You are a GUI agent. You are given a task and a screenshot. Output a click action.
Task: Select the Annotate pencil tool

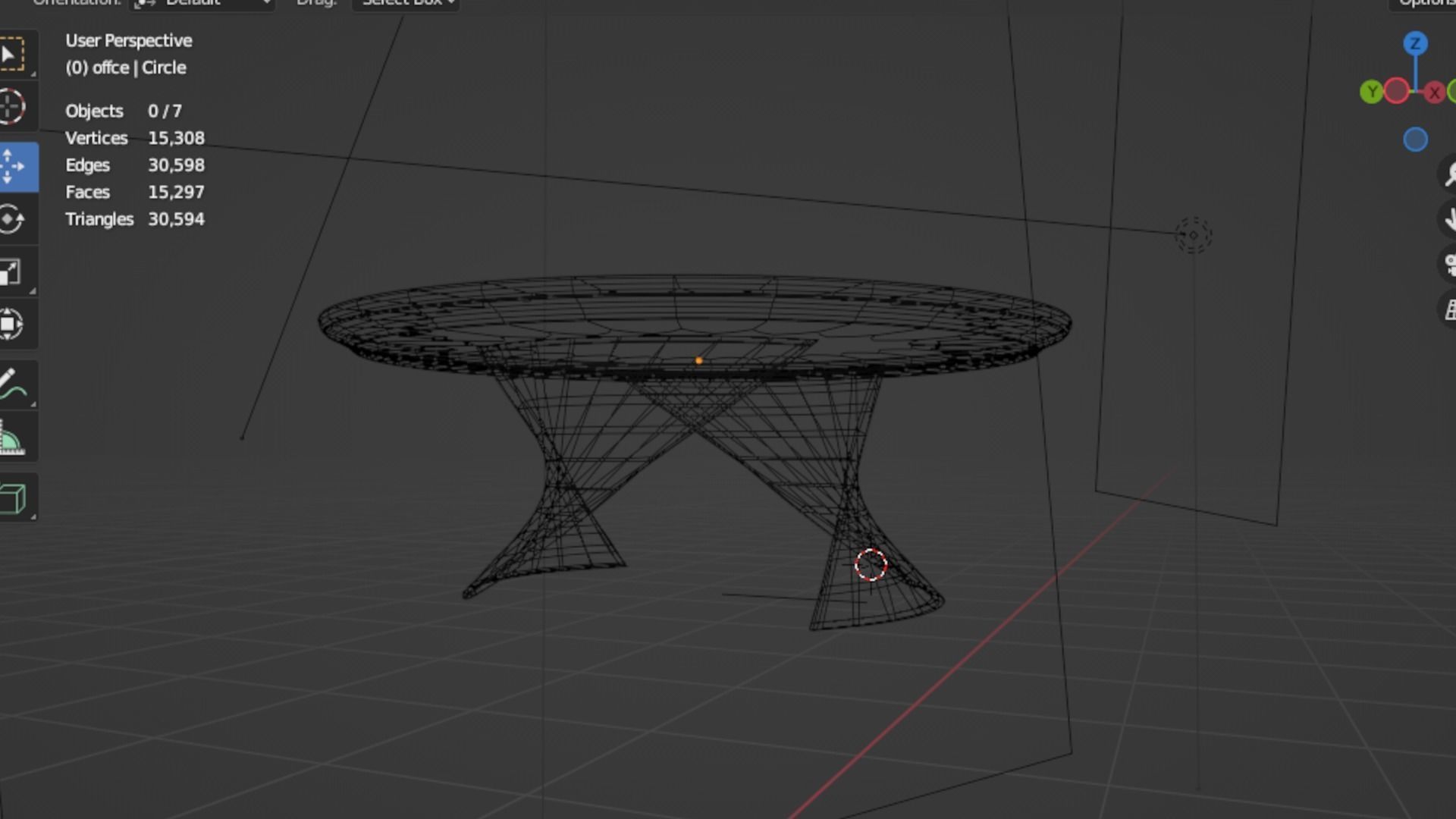point(14,384)
